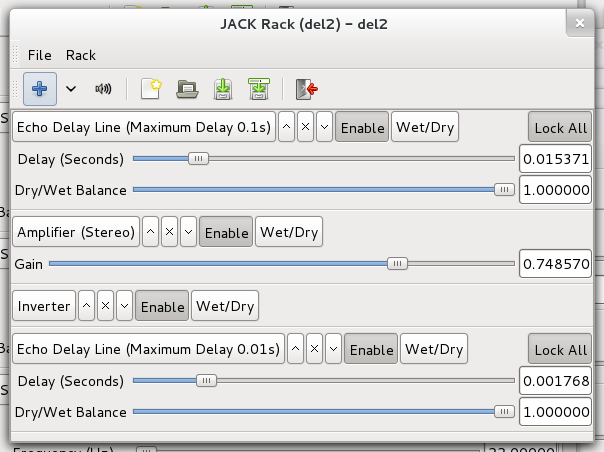This screenshot has height=452, width=604.
Task: Click the Save As toolbar icon
Action: [259, 89]
